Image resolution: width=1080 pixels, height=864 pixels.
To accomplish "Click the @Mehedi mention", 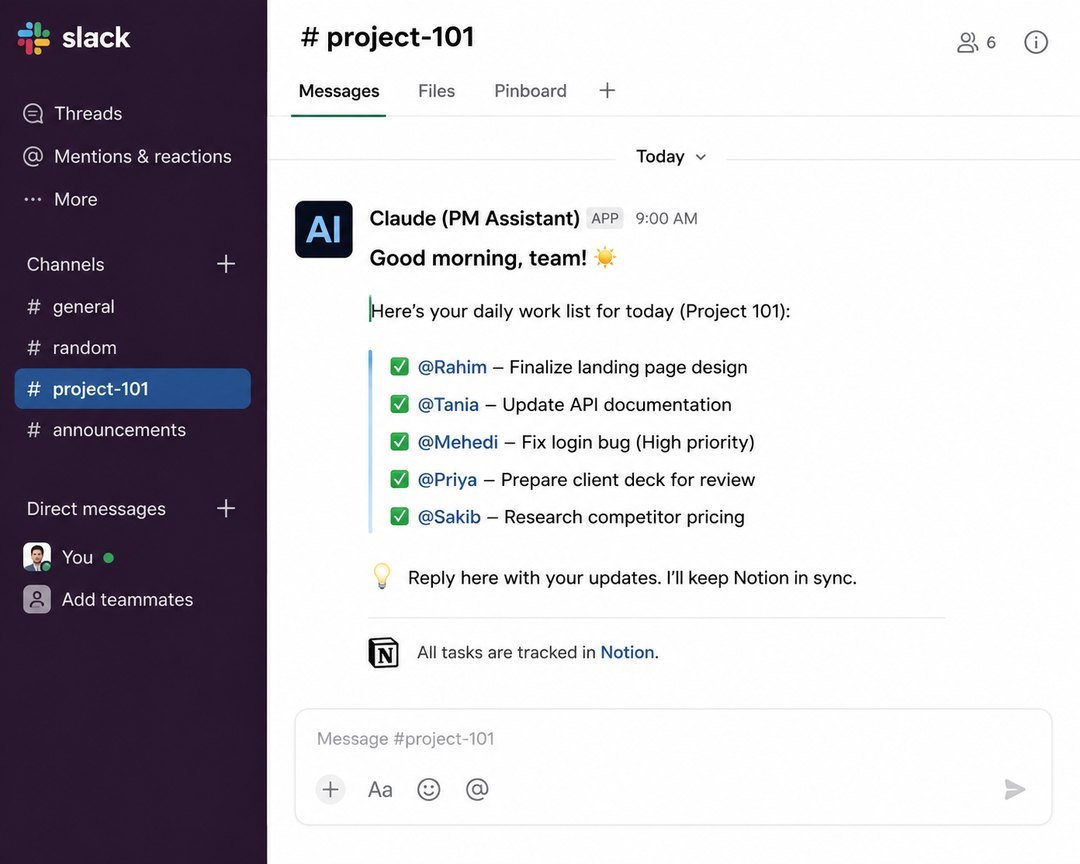I will (457, 442).
